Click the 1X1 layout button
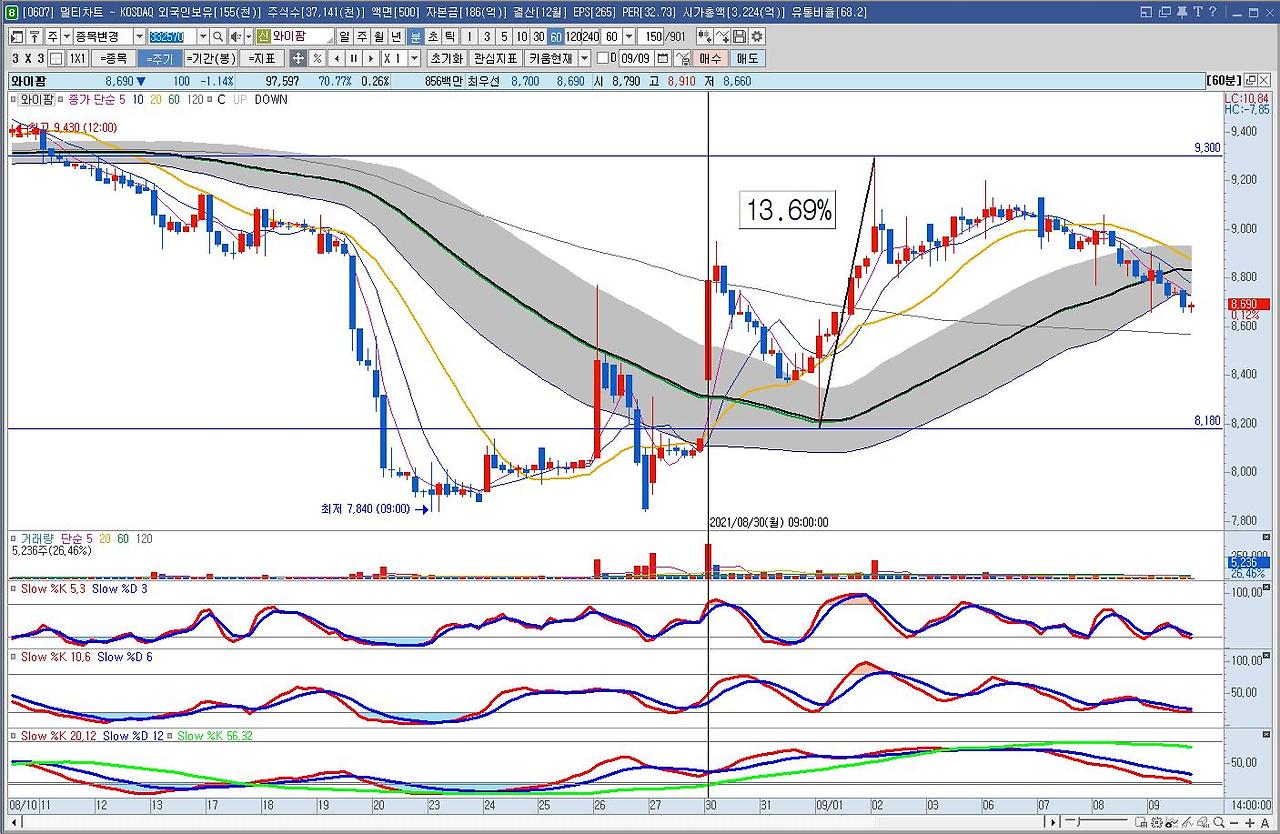This screenshot has width=1280, height=834. click(78, 58)
